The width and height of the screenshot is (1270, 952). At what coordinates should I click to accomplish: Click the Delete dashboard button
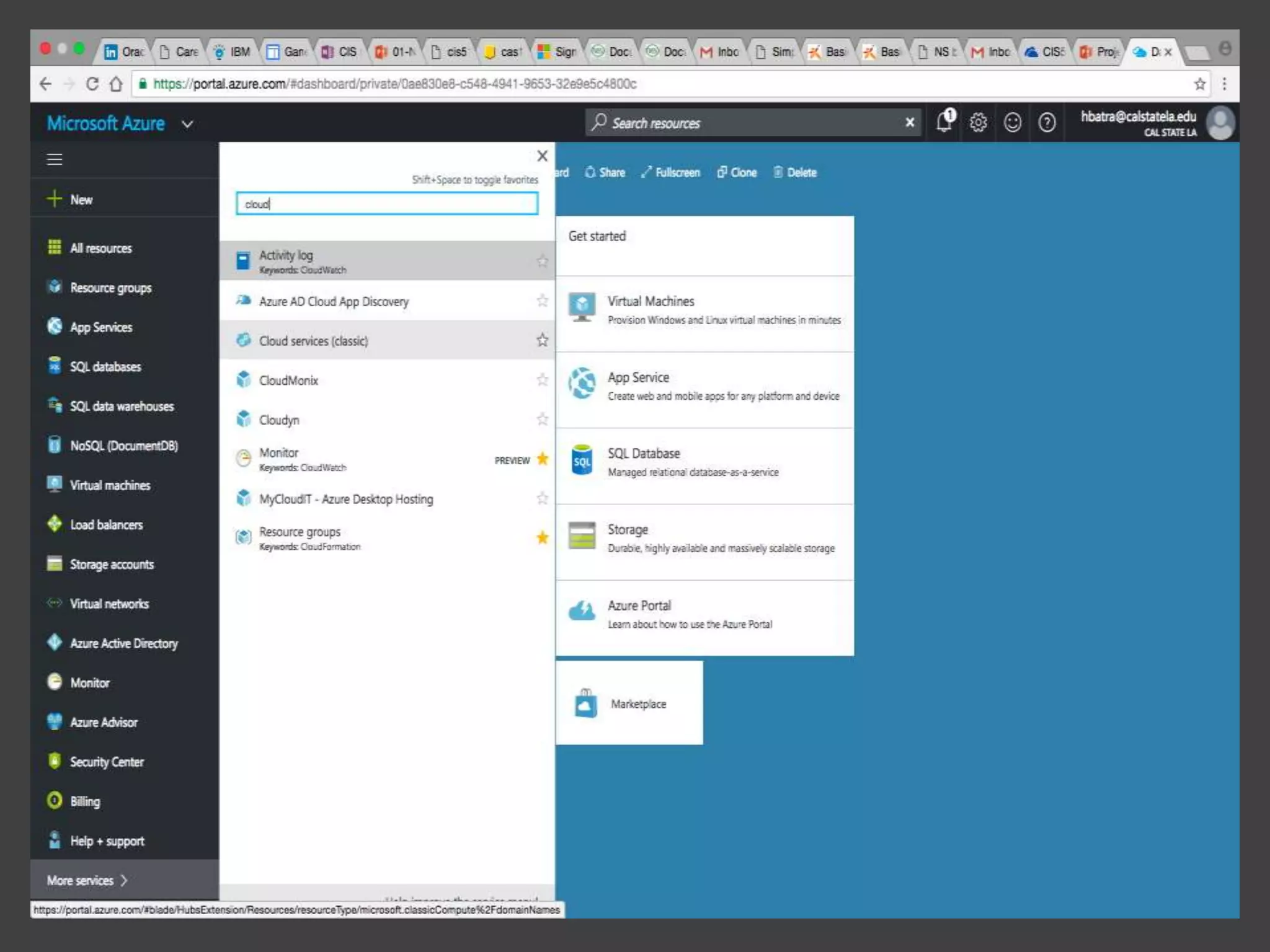(x=795, y=172)
